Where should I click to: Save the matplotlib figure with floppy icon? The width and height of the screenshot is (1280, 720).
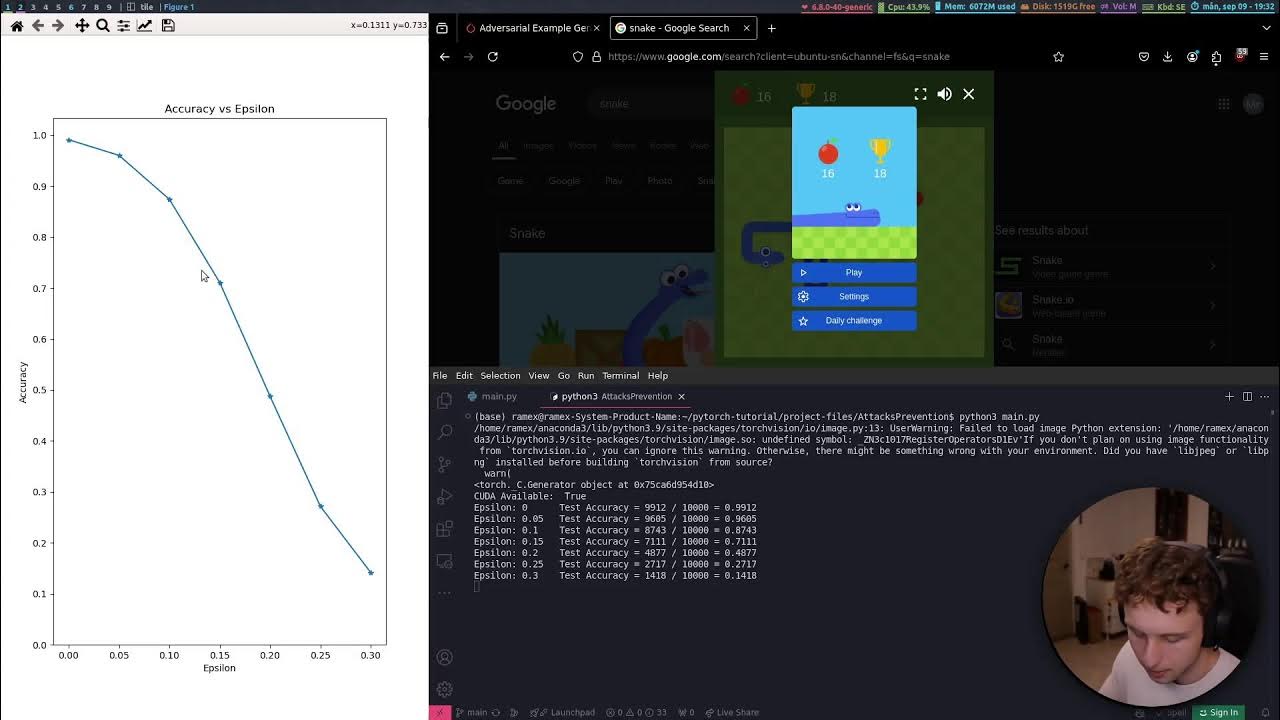click(168, 26)
